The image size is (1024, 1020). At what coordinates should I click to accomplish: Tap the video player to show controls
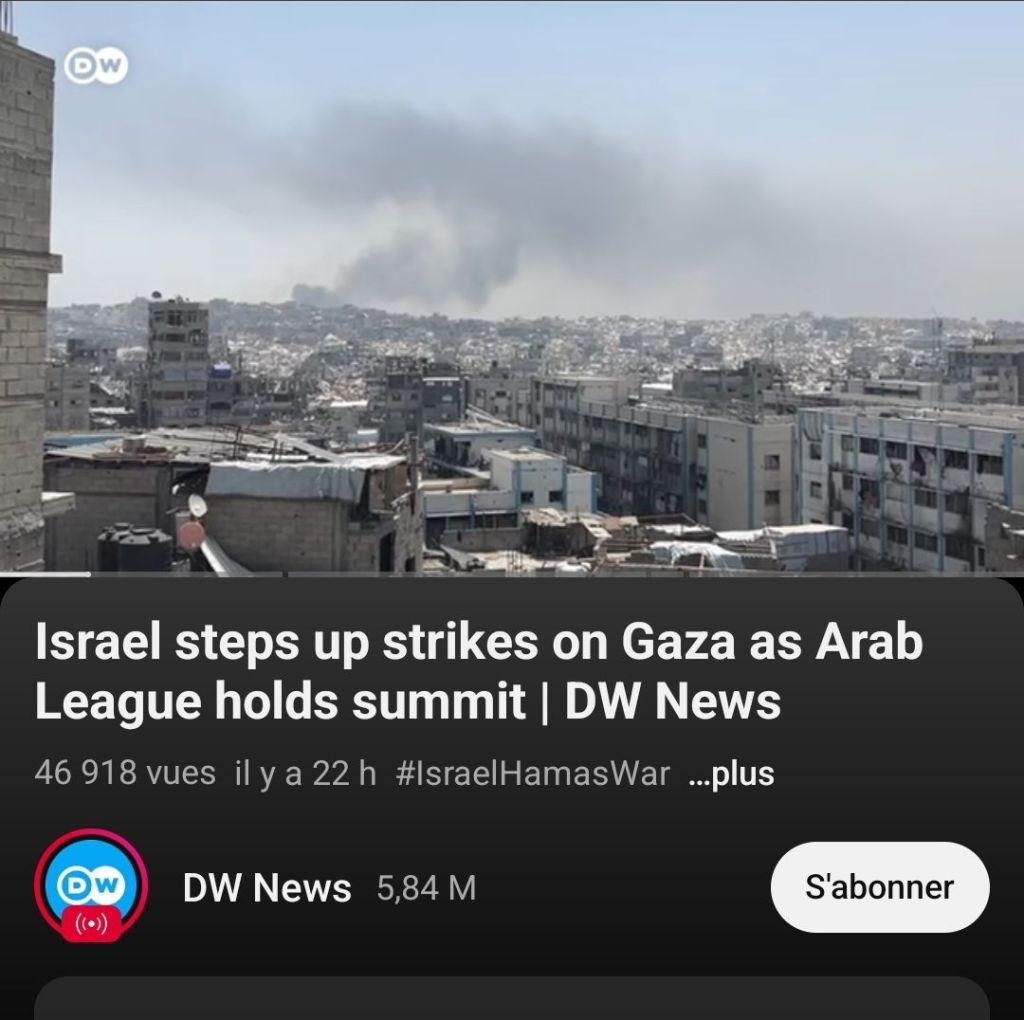(512, 286)
